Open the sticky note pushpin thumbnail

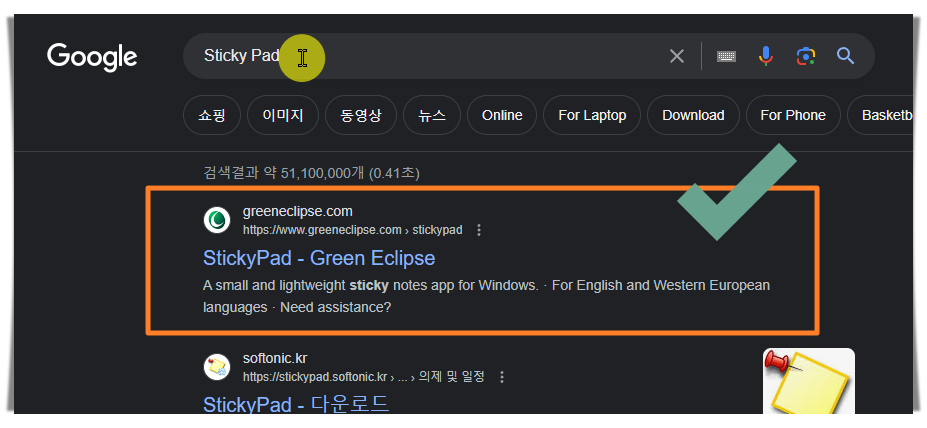pyautogui.click(x=808, y=381)
